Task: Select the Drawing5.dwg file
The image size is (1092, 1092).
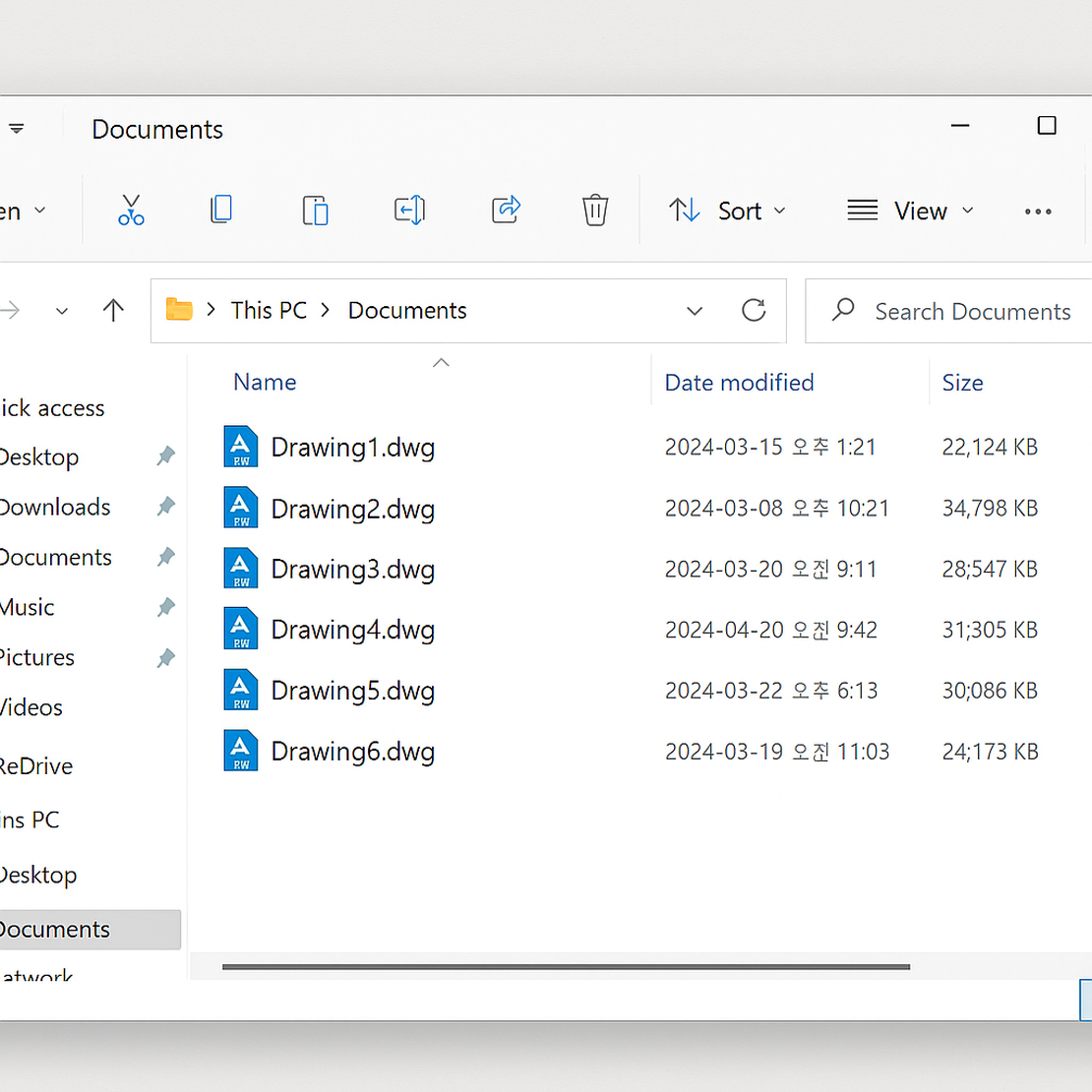Action: [x=352, y=691]
